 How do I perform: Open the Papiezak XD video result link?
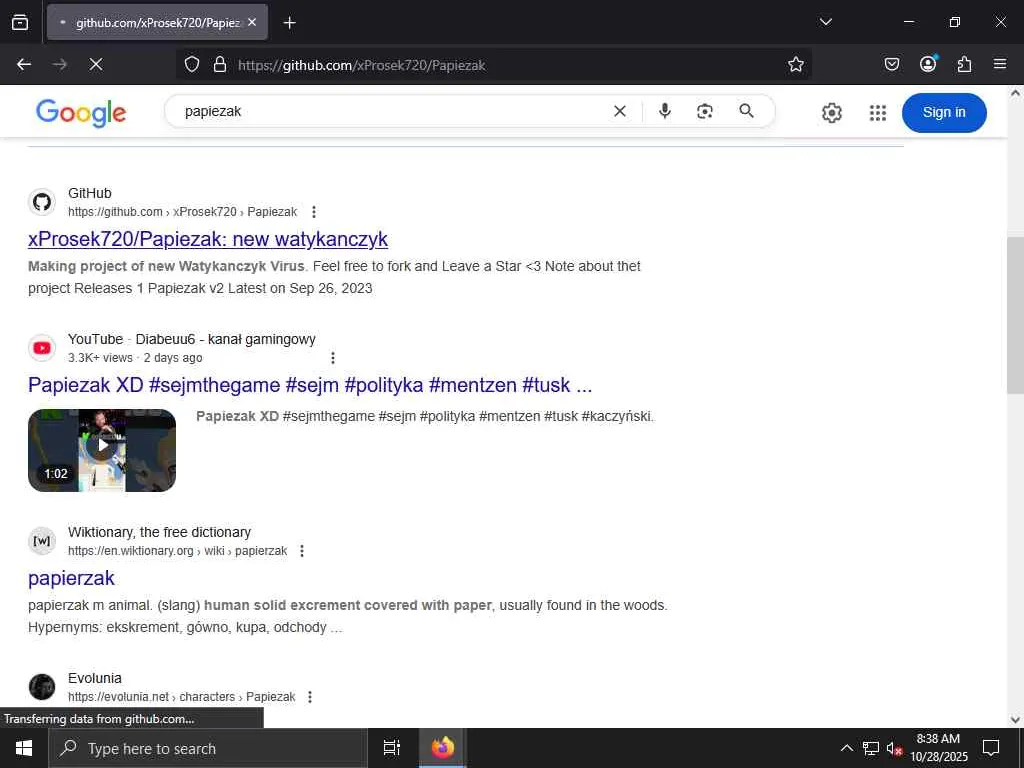point(310,385)
